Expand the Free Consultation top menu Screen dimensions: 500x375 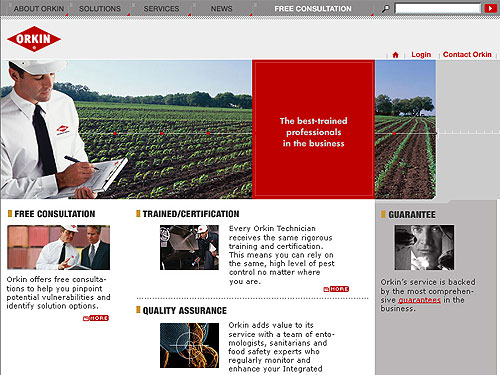pyautogui.click(x=313, y=9)
